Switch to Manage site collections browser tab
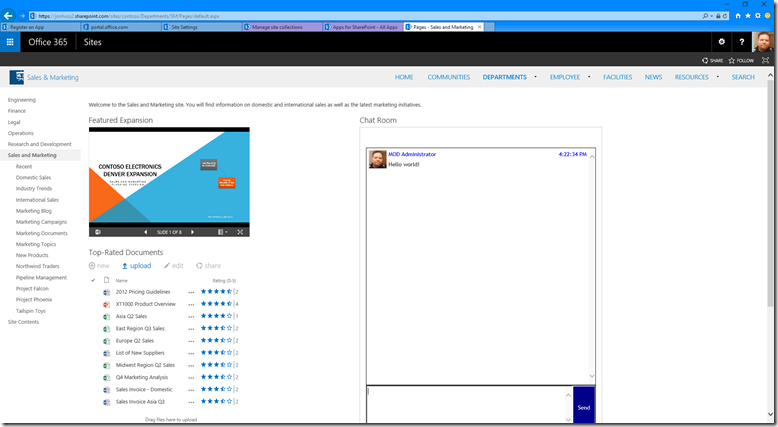Viewport: 778px width, 427px height. coord(282,27)
